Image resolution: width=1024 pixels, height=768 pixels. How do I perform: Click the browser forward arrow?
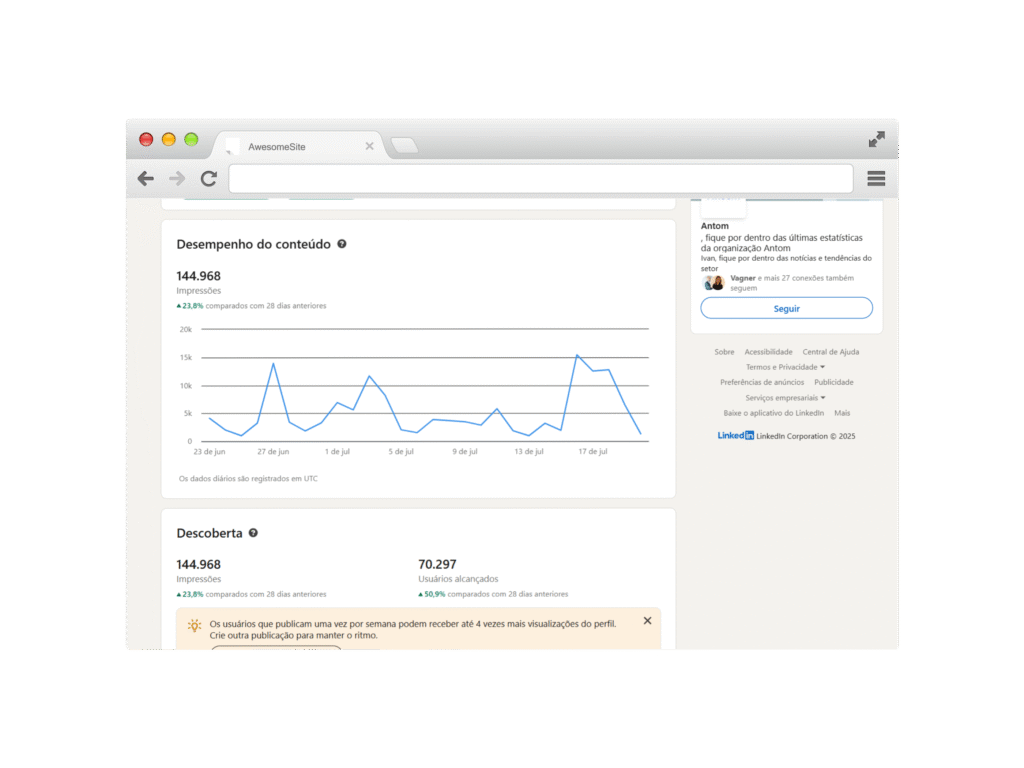point(177,179)
